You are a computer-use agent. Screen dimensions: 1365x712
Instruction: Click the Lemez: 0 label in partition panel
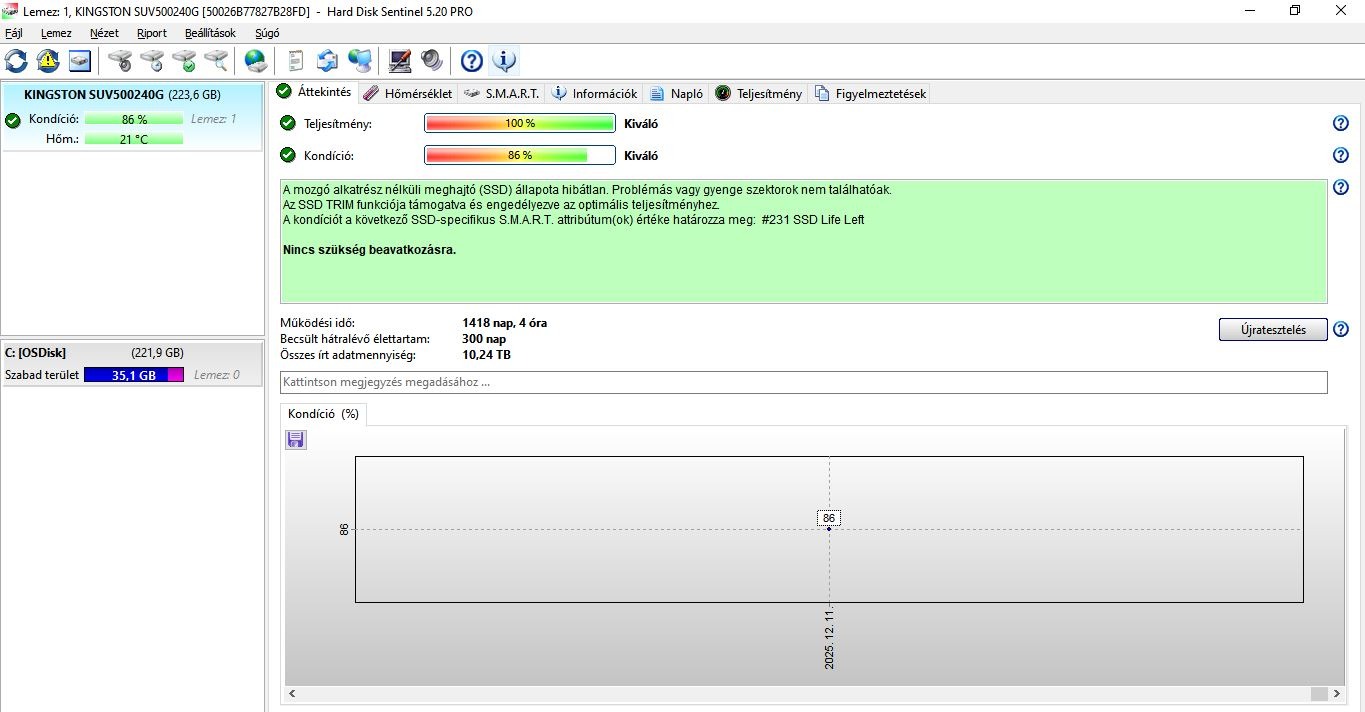pyautogui.click(x=217, y=375)
